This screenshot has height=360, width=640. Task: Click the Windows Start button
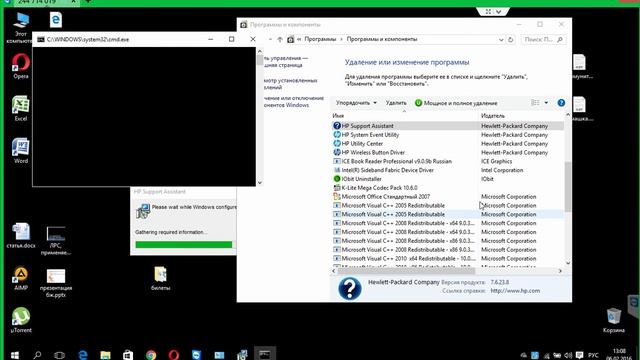tap(15, 355)
